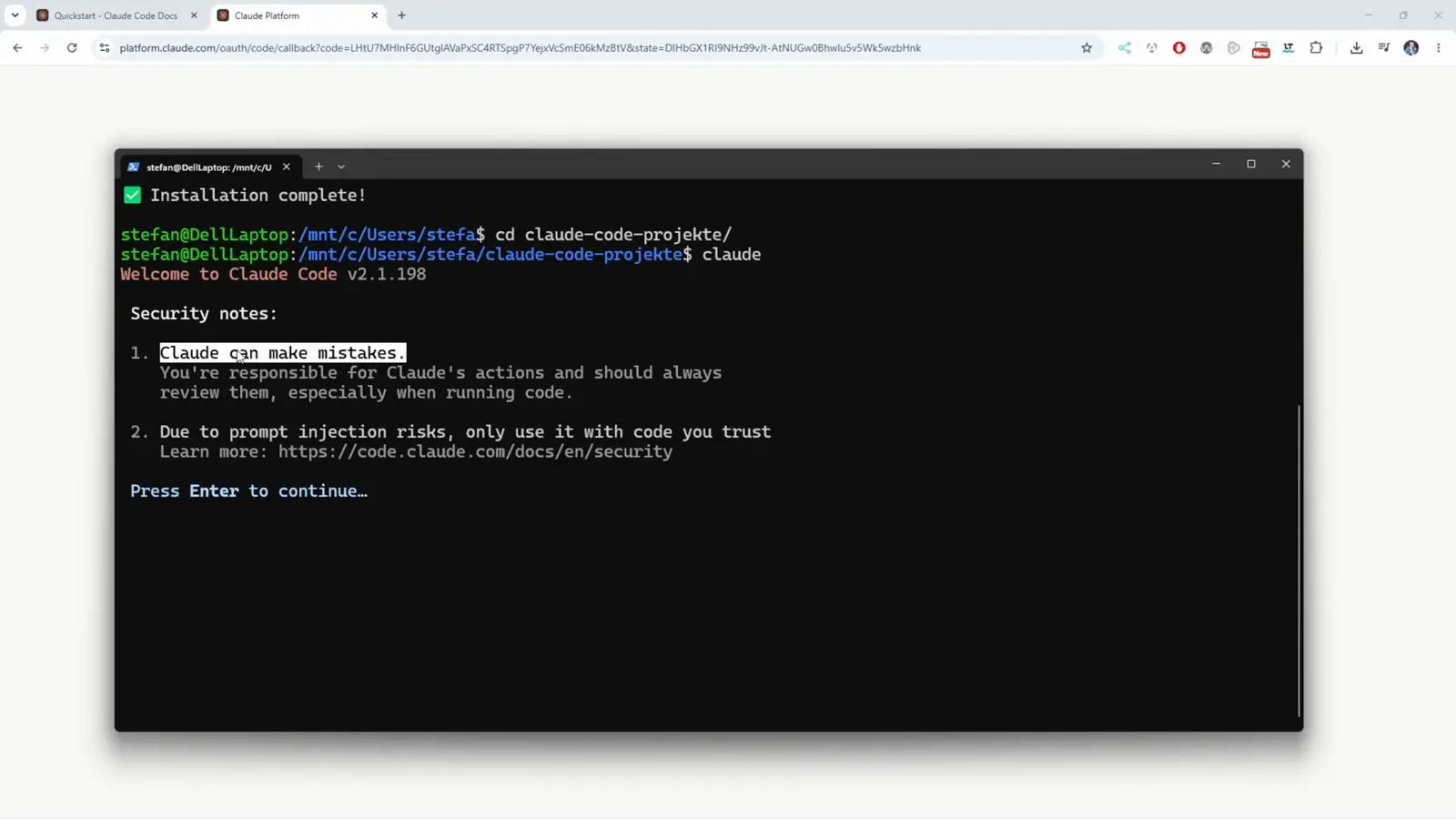Close the Claude Platform tab
This screenshot has width=1456, height=819.
point(374,15)
